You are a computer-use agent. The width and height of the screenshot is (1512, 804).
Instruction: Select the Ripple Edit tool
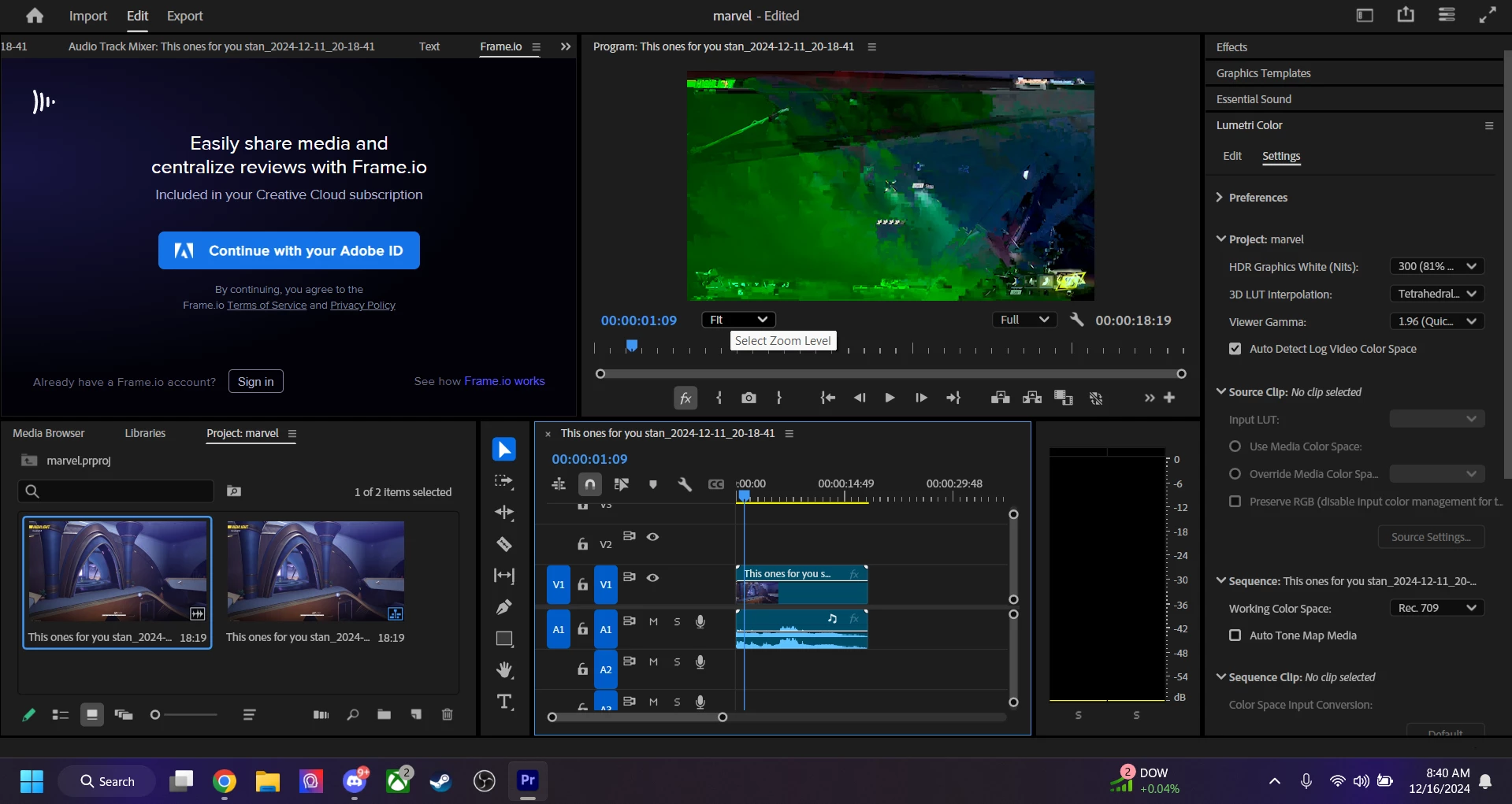point(504,513)
